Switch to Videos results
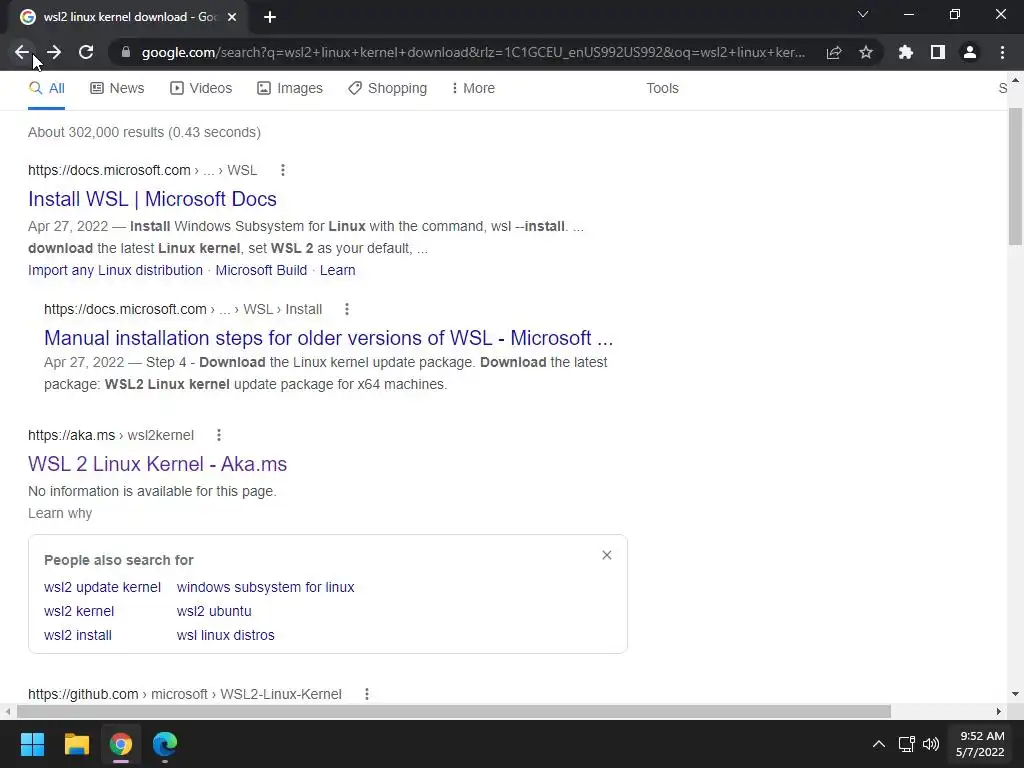Viewport: 1024px width, 768px height. 201,88
